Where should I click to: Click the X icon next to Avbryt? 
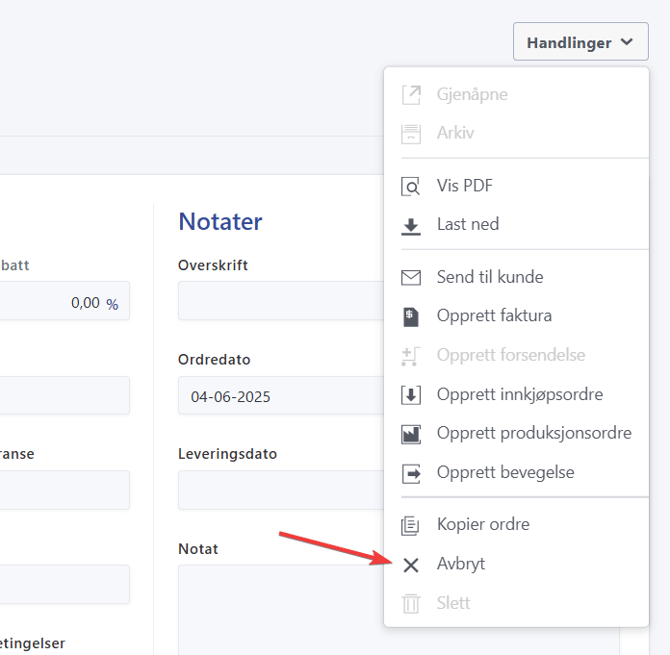pos(411,565)
